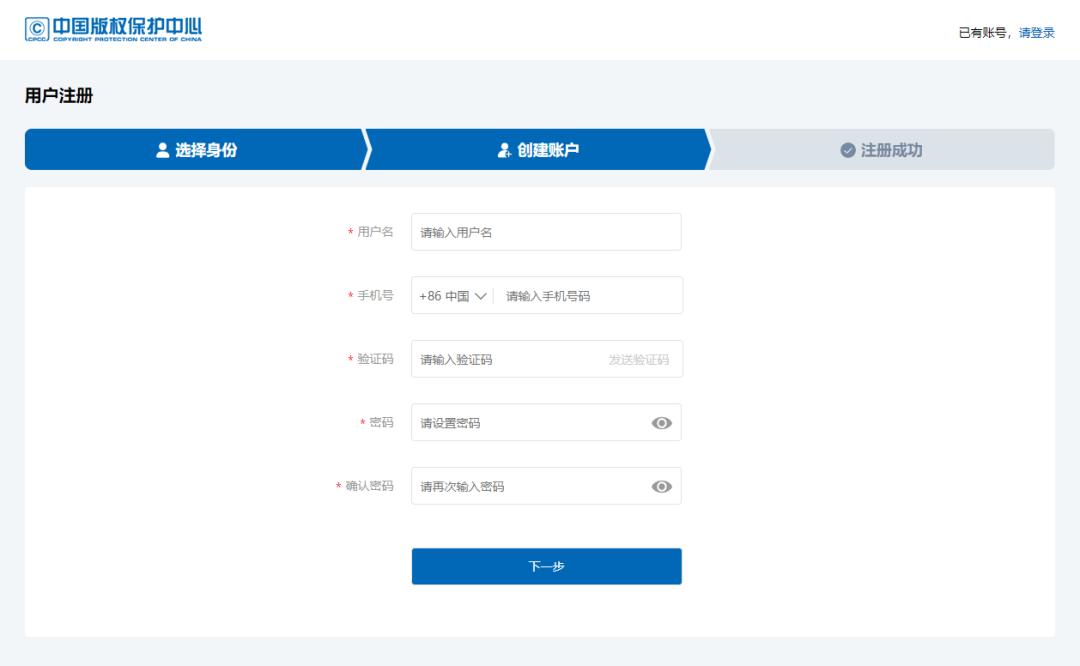Open the 请登录 login link

(1038, 32)
